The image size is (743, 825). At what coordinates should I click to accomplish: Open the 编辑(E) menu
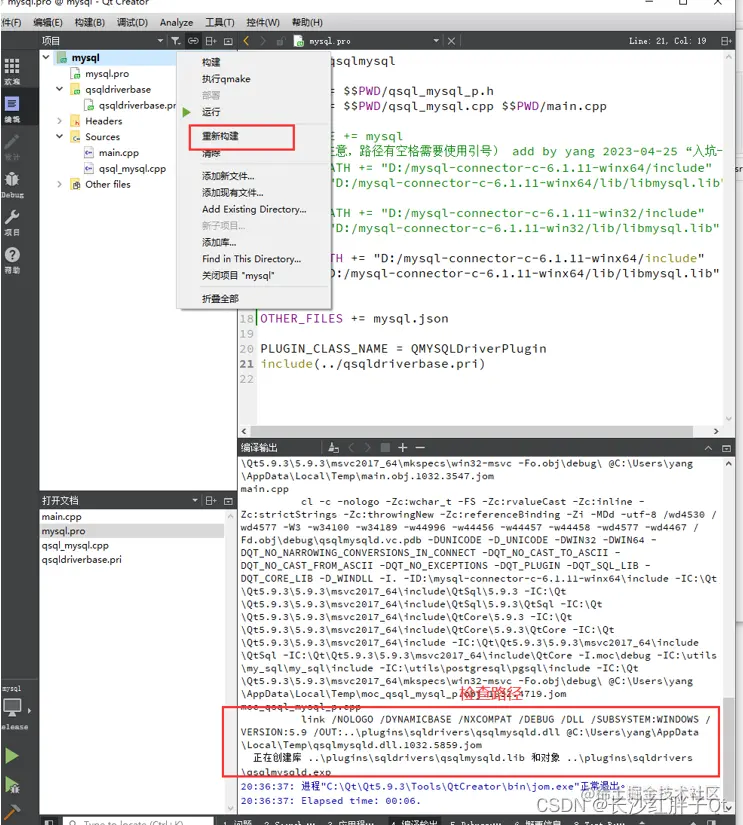[x=48, y=22]
